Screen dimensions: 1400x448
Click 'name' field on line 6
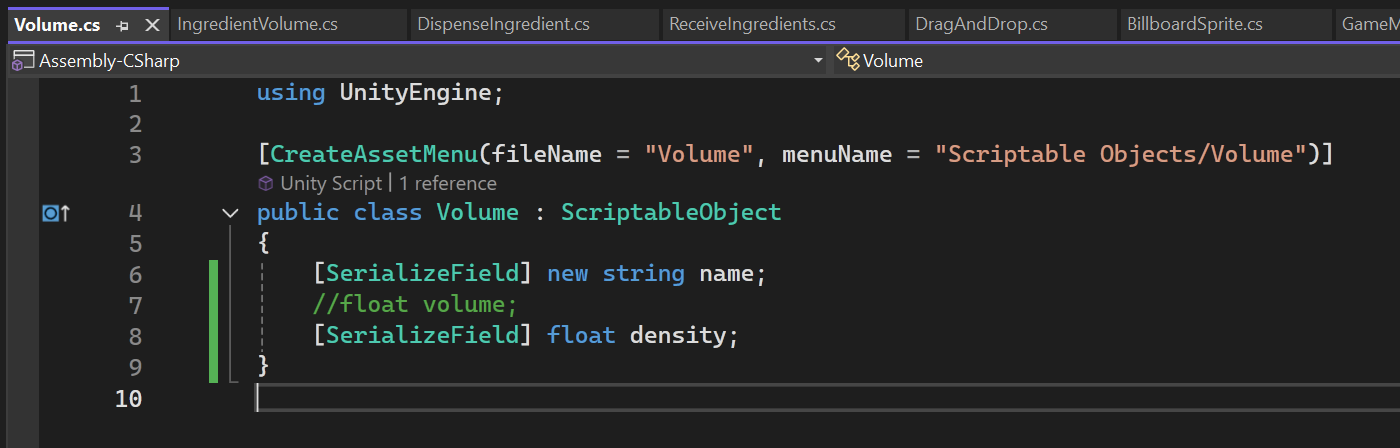(x=726, y=274)
